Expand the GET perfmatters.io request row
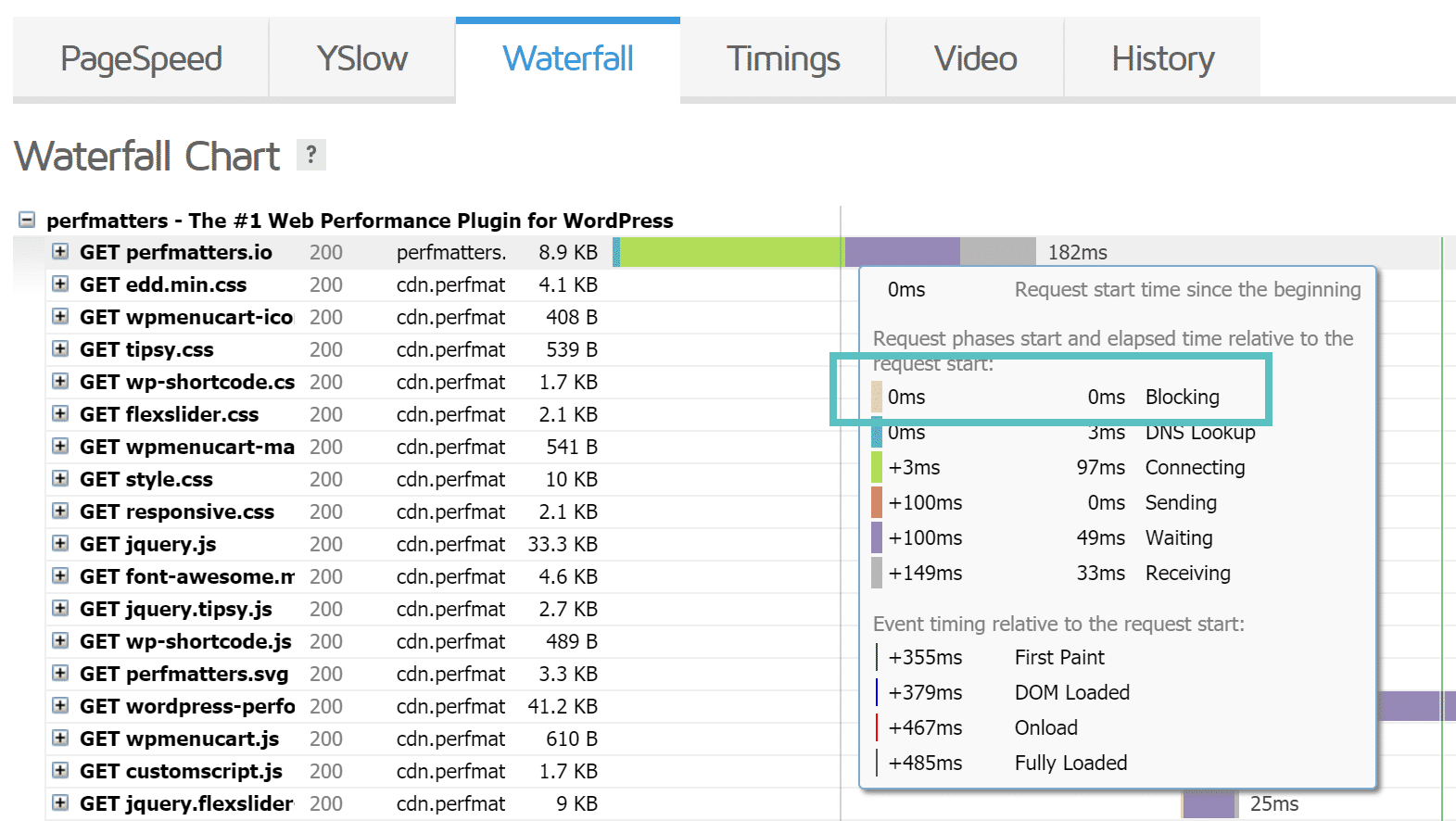 point(60,251)
